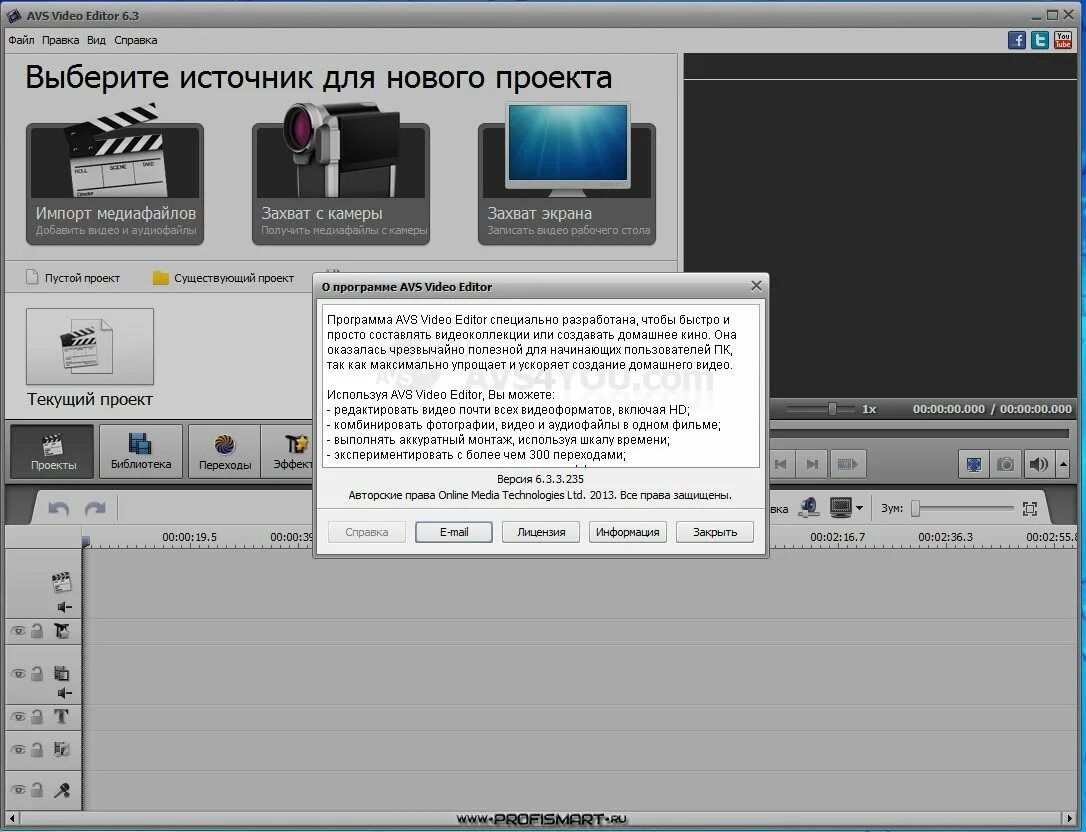The width and height of the screenshot is (1086, 832).
Task: Click the Undo arrow in timeline toolbar
Action: (59, 509)
